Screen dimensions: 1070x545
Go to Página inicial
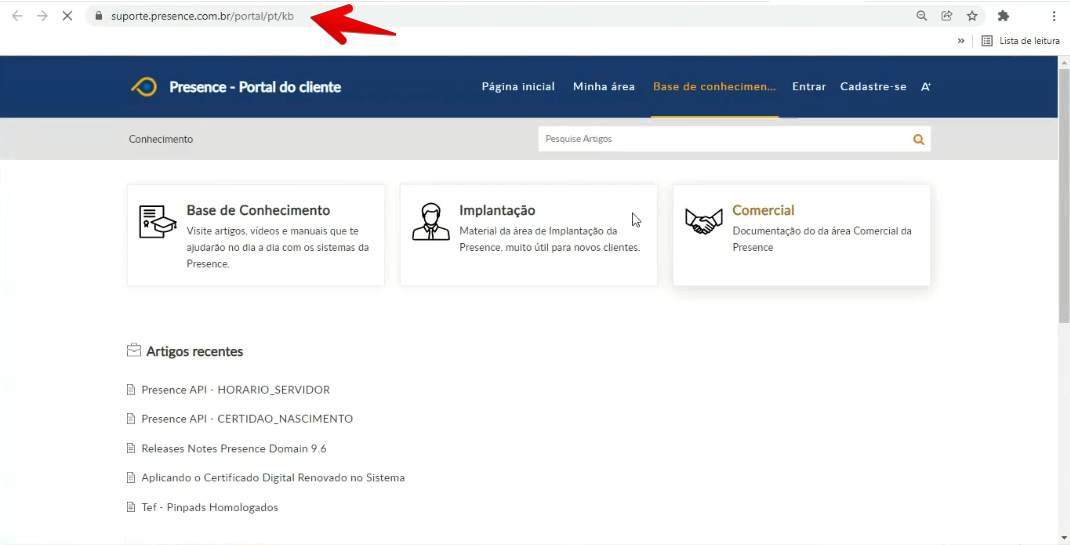click(518, 87)
